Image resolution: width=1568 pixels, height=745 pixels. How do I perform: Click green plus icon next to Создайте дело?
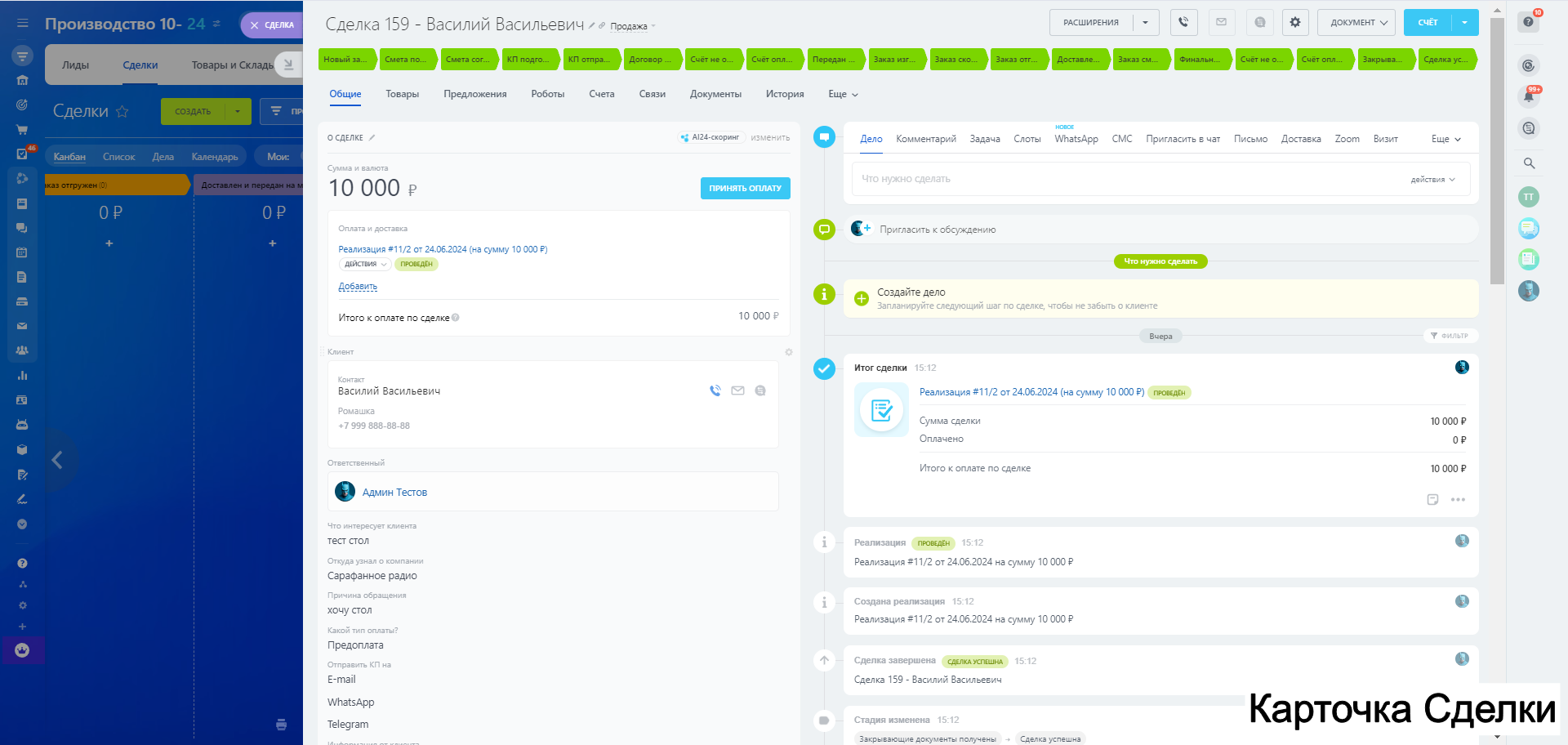861,299
